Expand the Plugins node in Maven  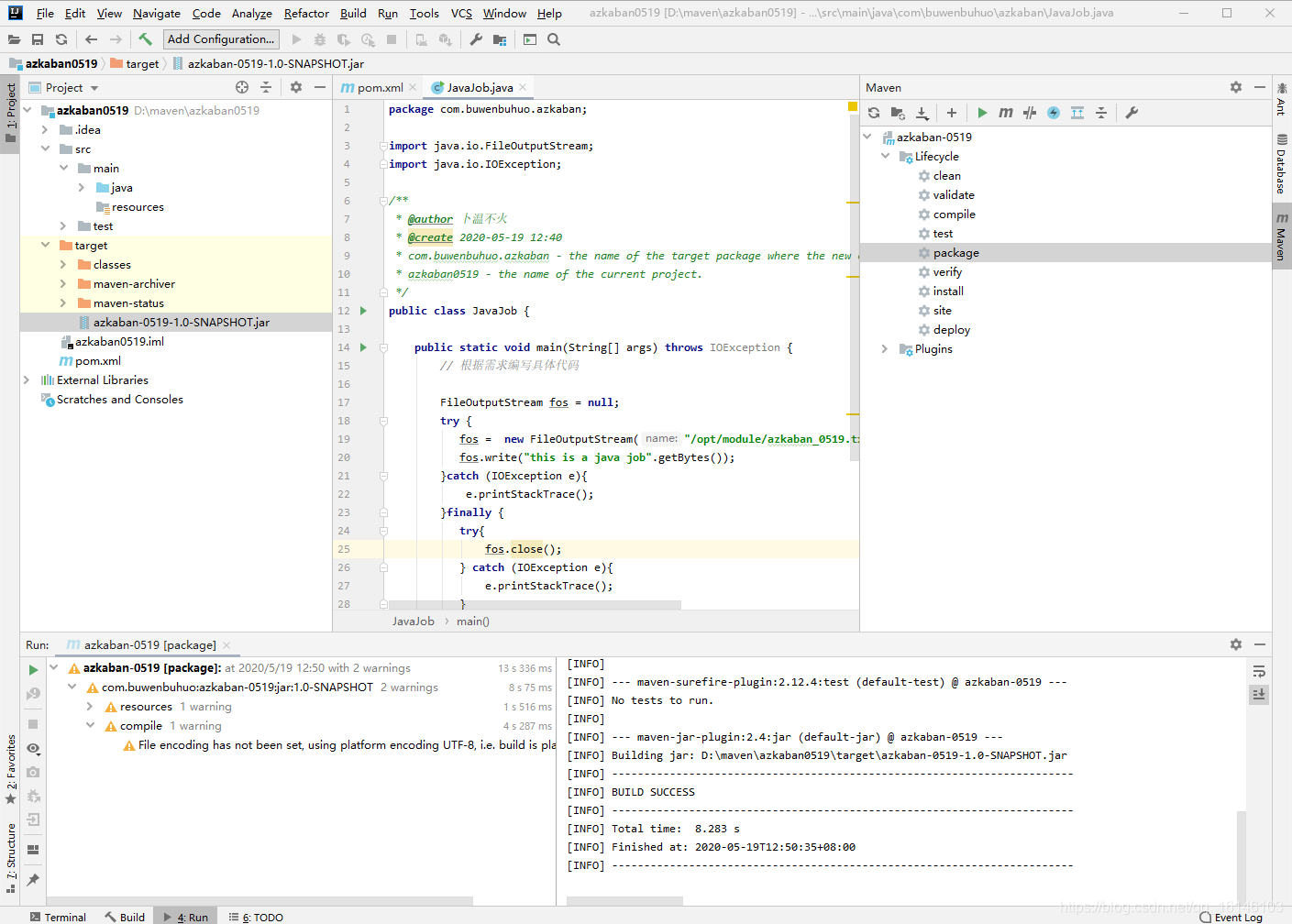coord(885,349)
